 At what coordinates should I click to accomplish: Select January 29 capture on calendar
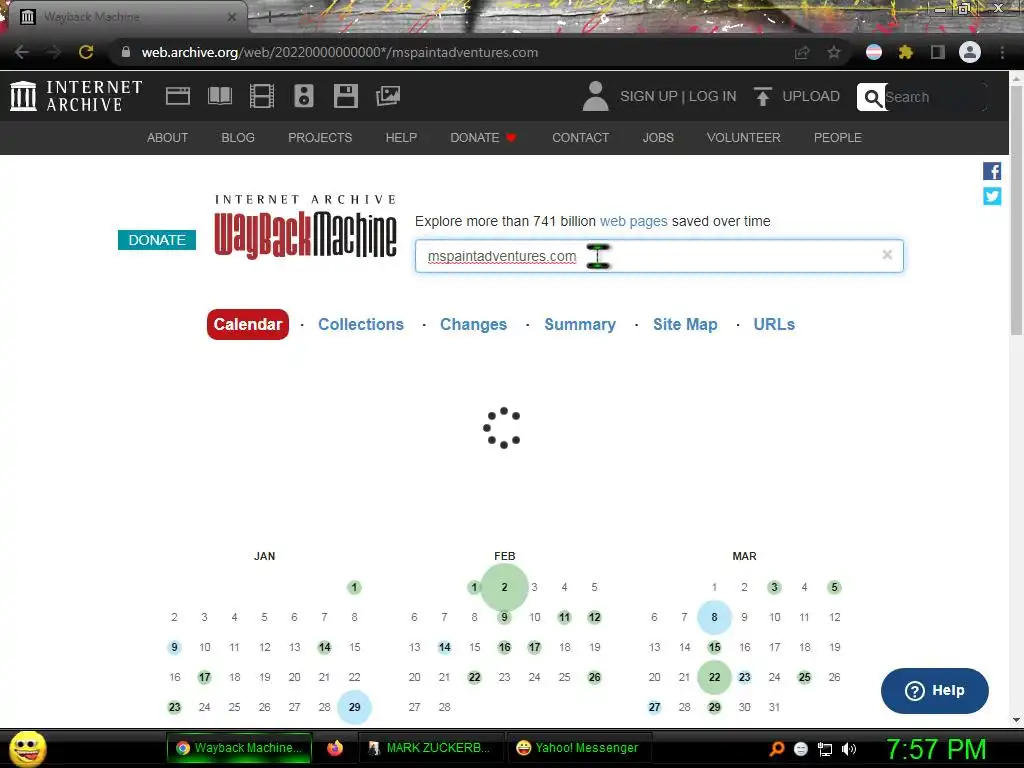[x=355, y=707]
